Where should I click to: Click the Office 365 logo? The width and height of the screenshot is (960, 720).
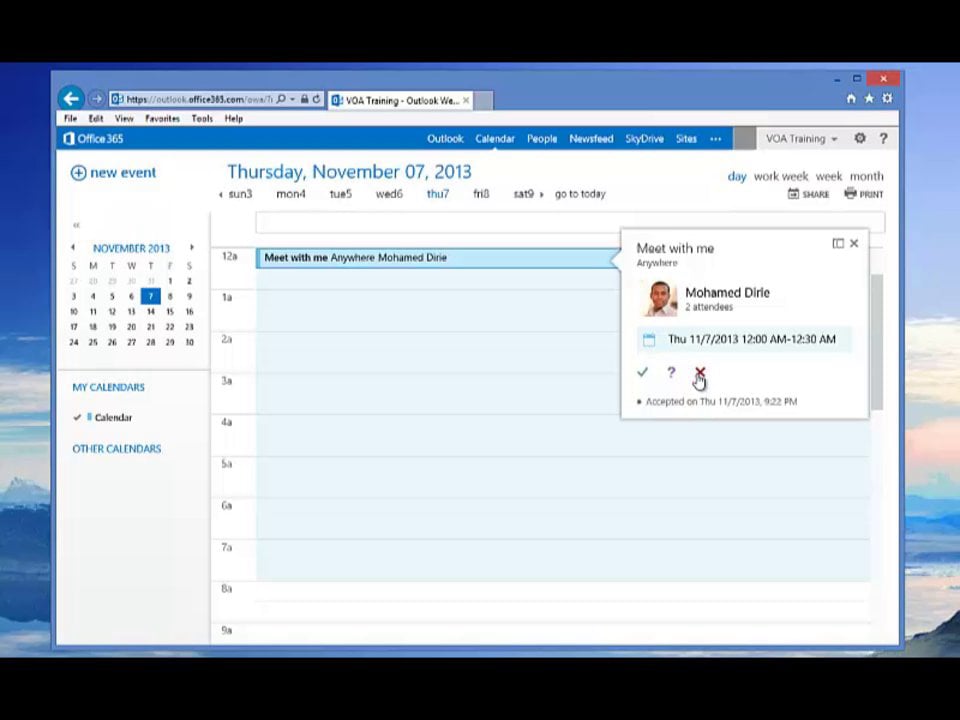point(93,139)
